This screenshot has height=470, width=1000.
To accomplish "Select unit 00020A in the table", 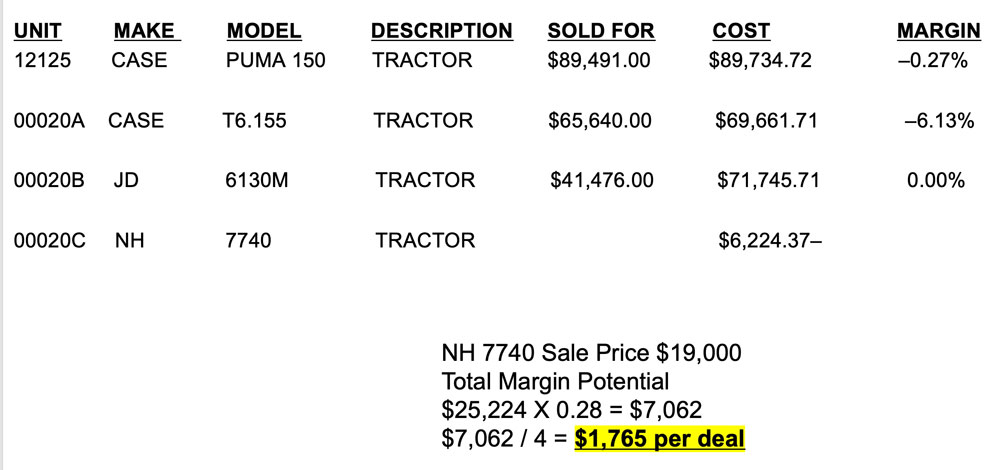I will click(x=49, y=120).
